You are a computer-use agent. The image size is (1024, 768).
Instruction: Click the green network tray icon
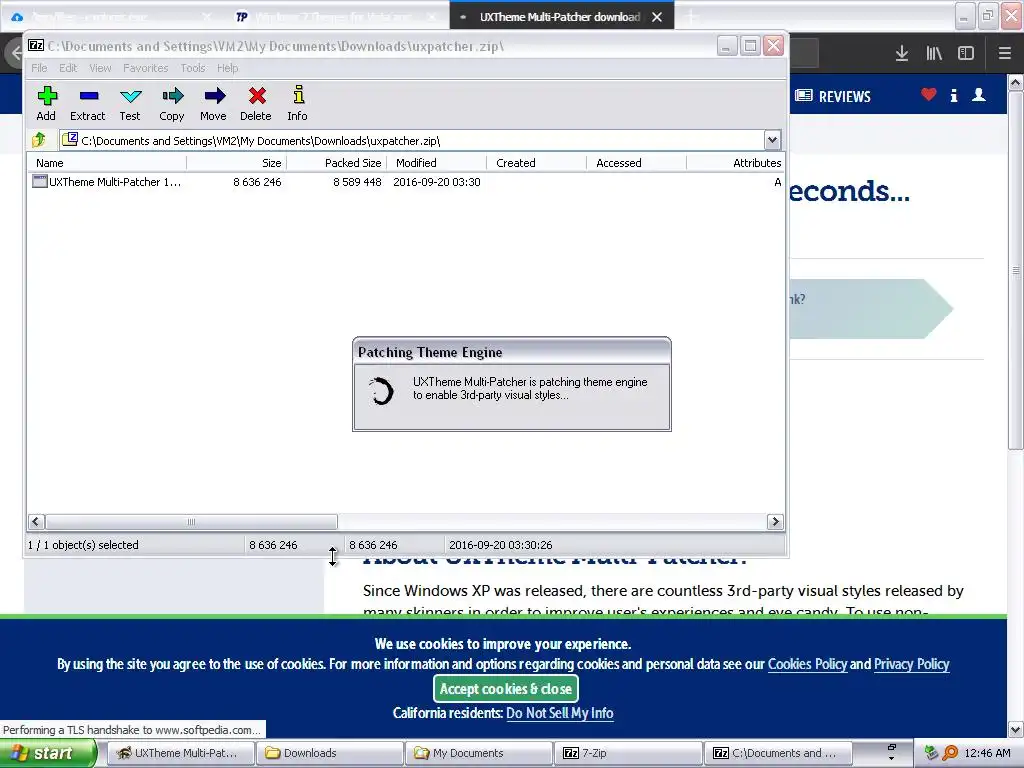coord(931,753)
